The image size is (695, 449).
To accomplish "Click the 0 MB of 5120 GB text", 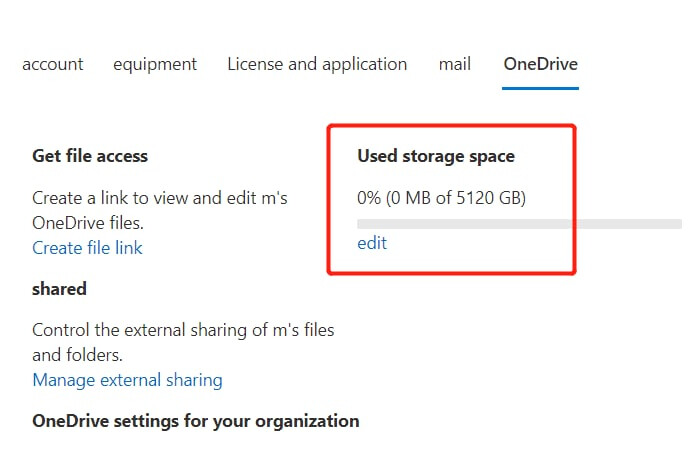I will point(455,198).
